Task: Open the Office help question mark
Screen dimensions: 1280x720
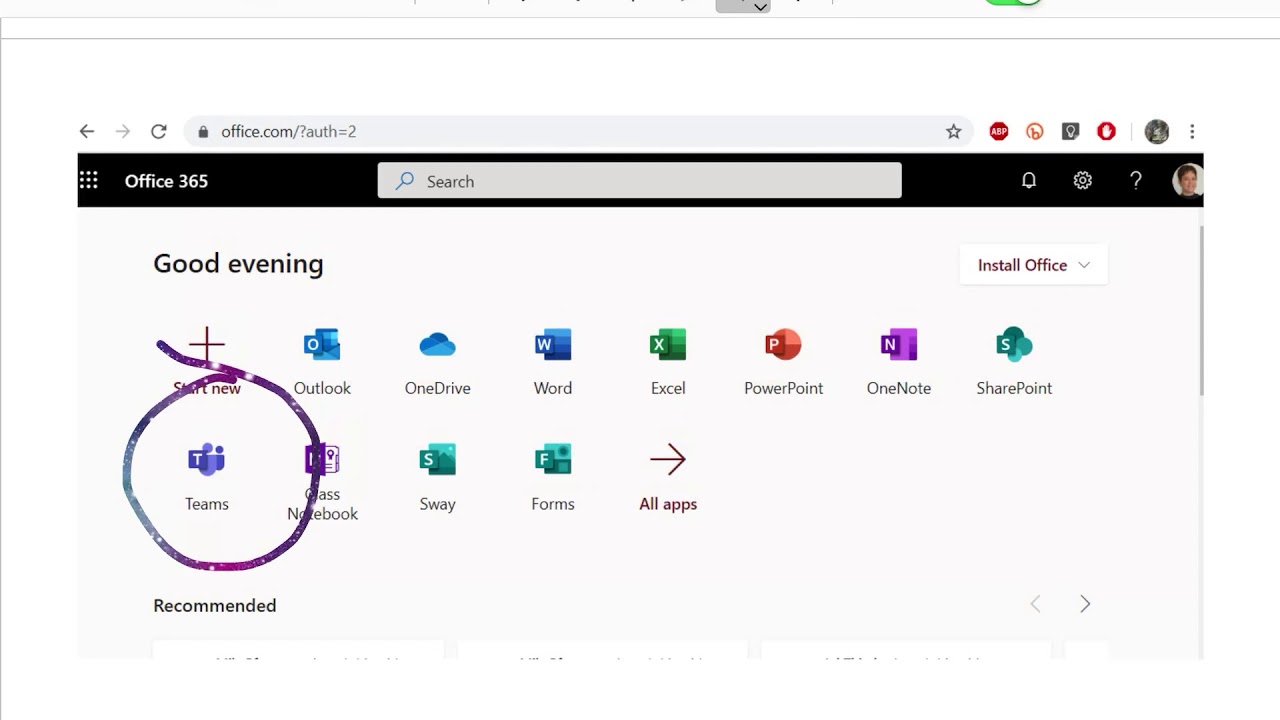Action: pyautogui.click(x=1136, y=180)
